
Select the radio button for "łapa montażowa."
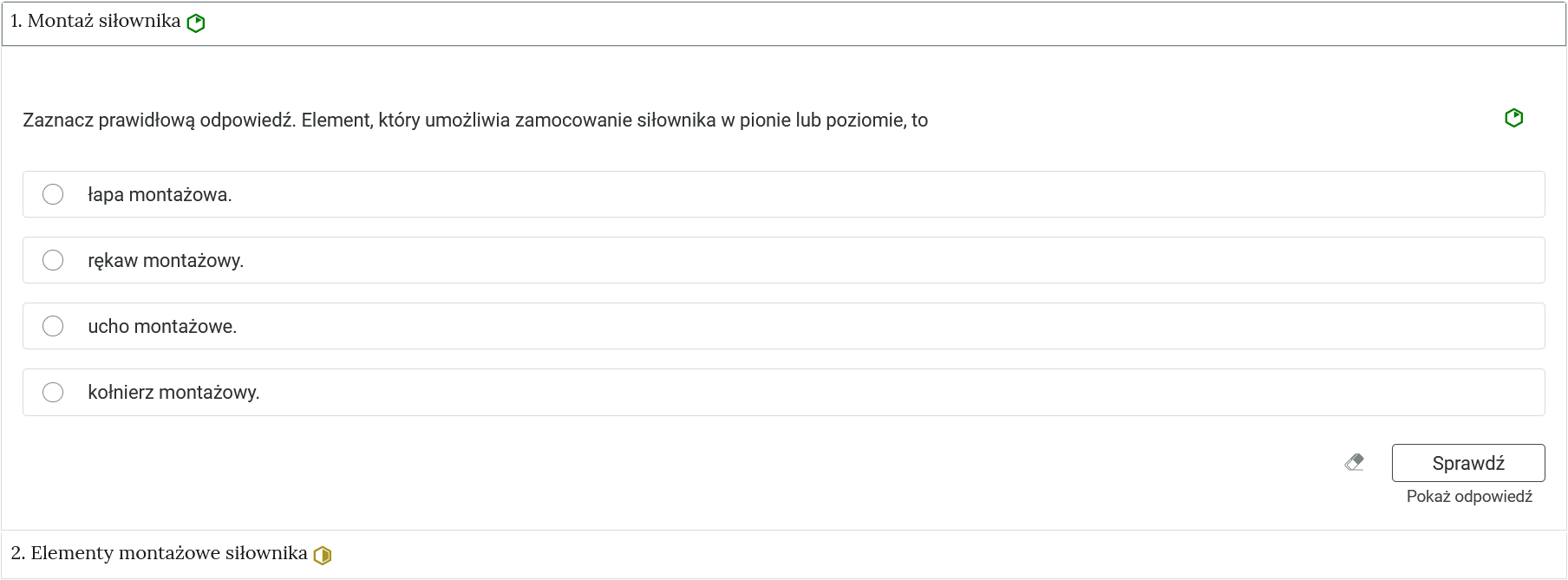tap(53, 194)
